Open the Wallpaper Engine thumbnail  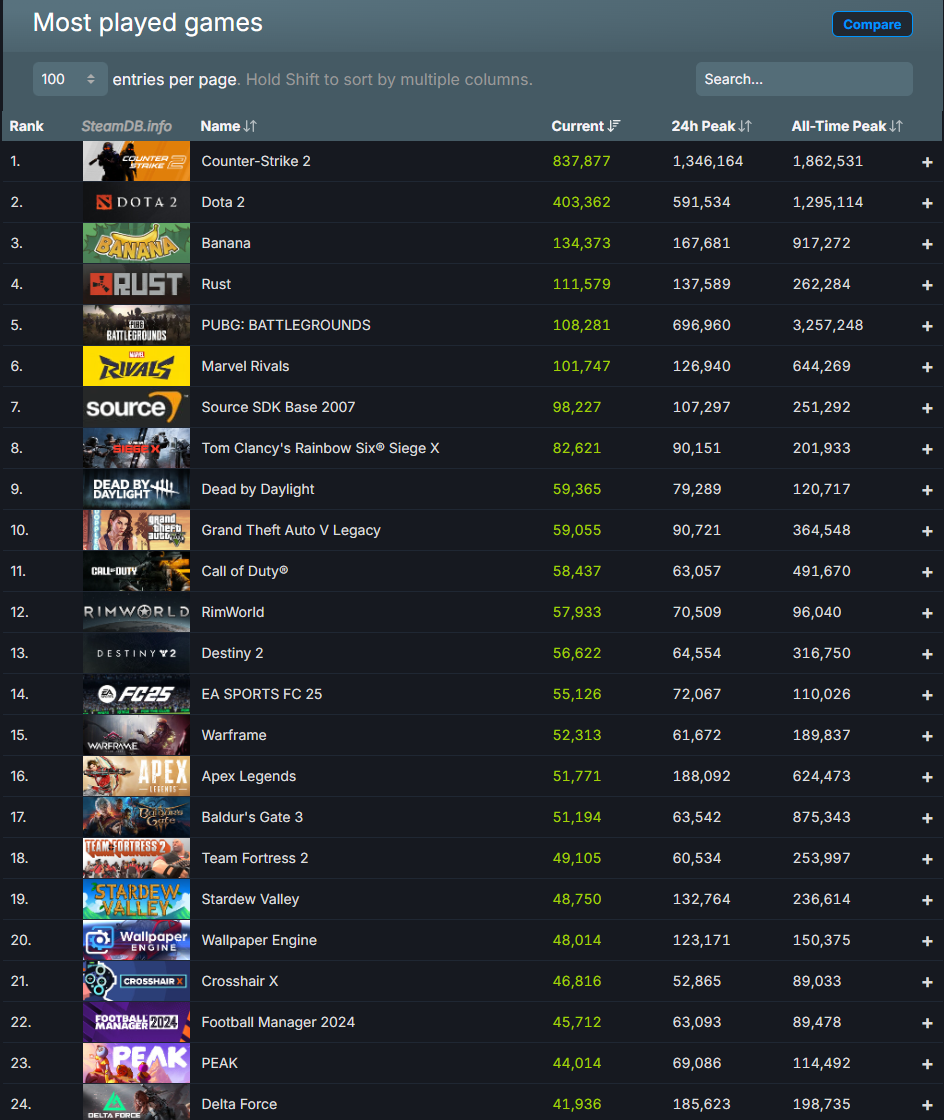pyautogui.click(x=136, y=940)
